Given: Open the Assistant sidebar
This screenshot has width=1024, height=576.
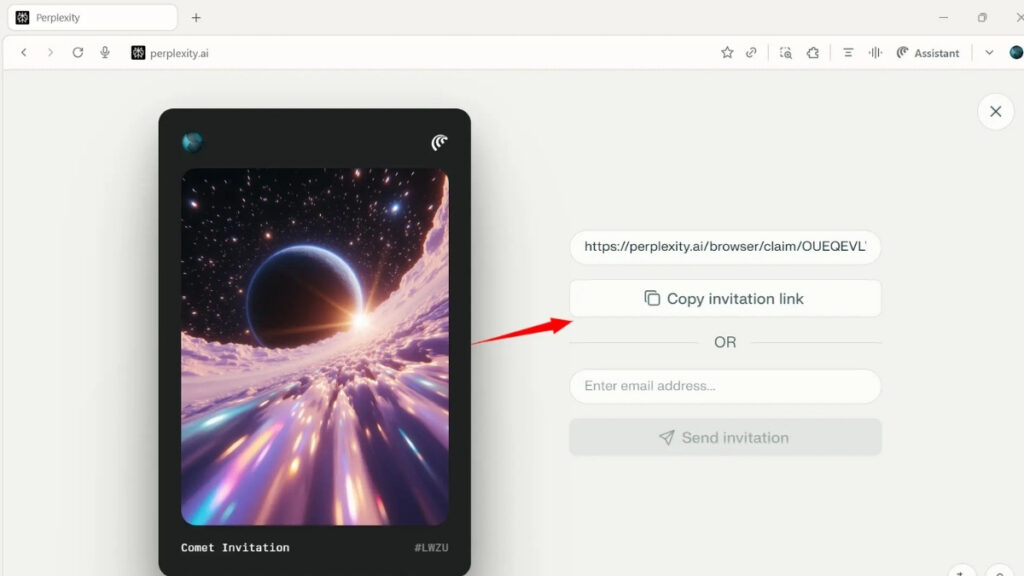Looking at the screenshot, I should coord(928,53).
